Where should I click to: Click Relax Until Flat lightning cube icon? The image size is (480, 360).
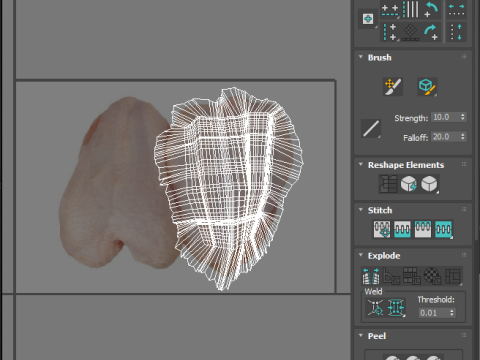pyautogui.click(x=409, y=184)
